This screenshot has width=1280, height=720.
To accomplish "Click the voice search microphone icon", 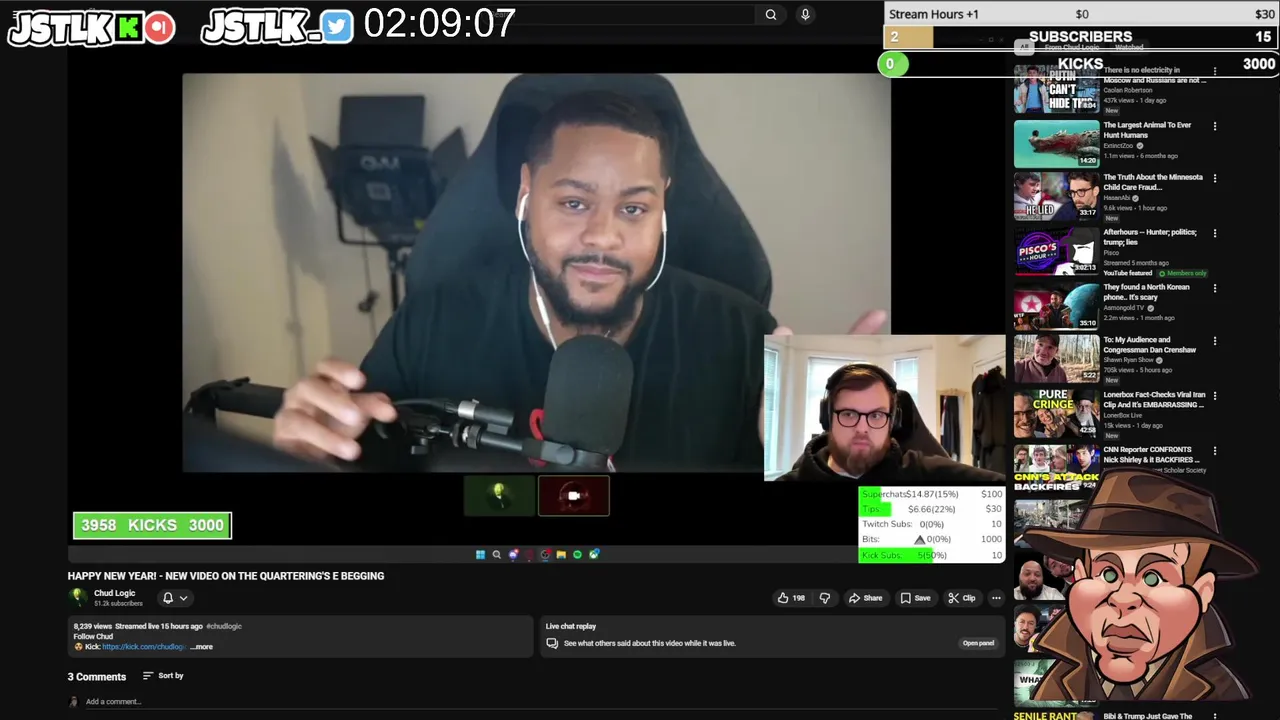I will (805, 14).
